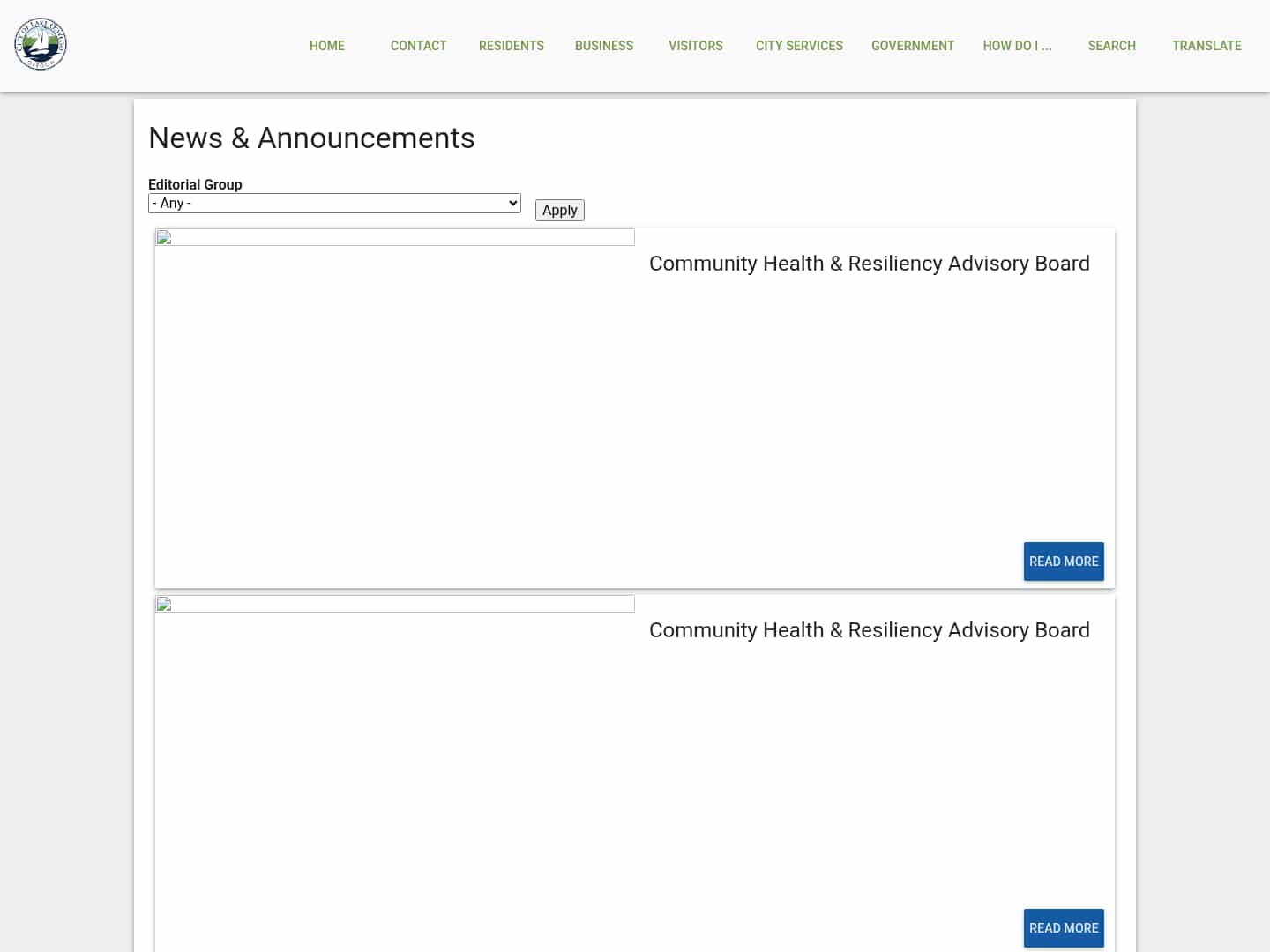Open the HOME menu item
Screen dimensions: 1270x952
[326, 45]
